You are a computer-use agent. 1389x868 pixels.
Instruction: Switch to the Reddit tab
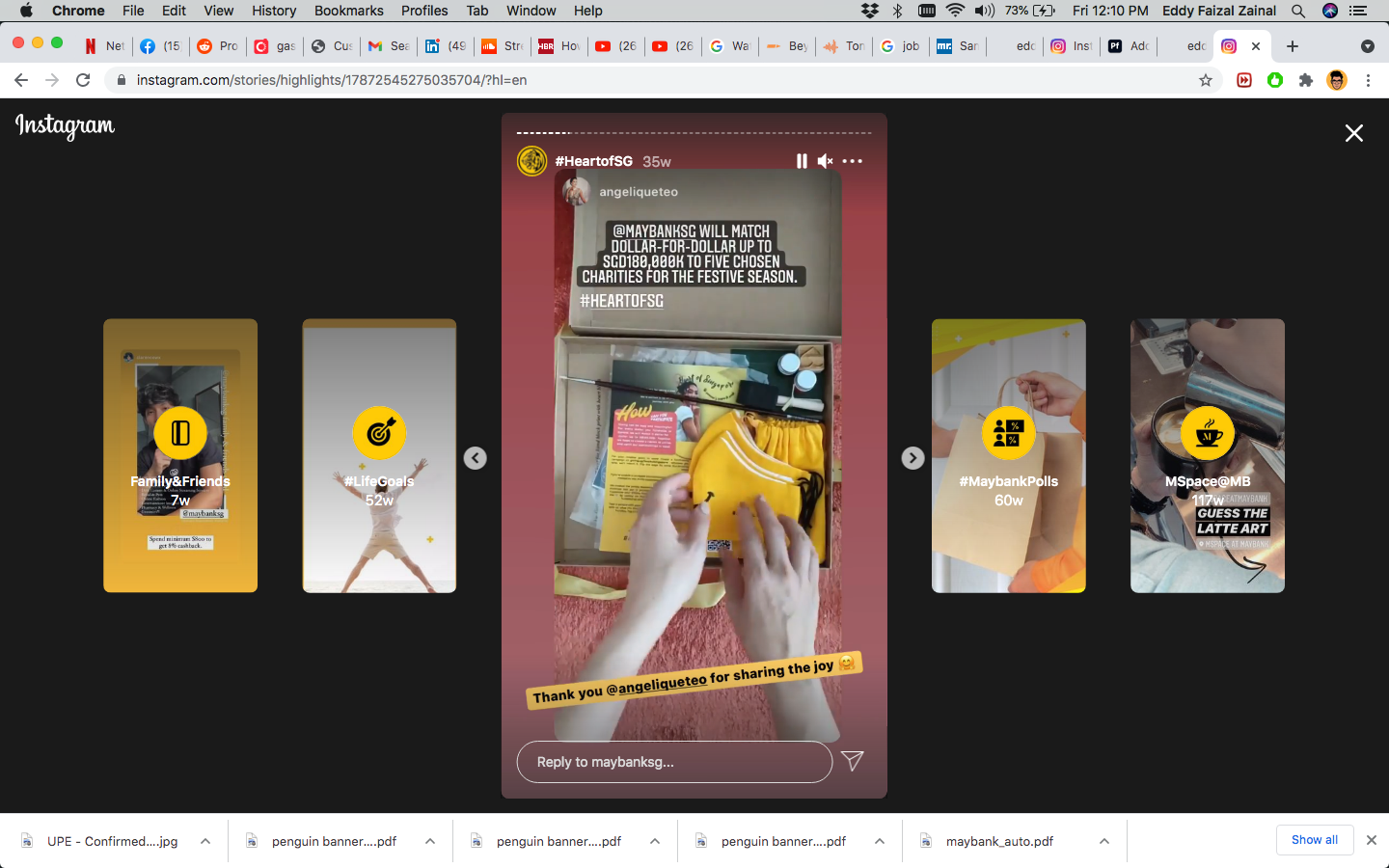click(x=217, y=45)
